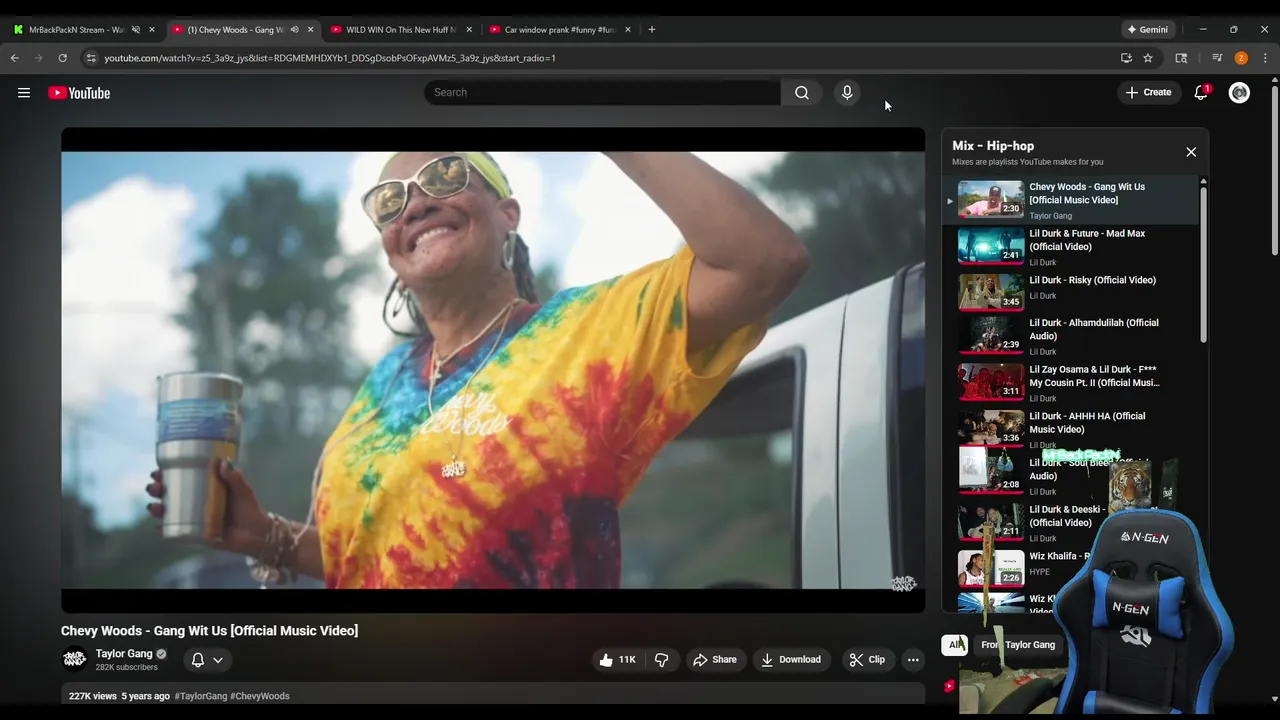
Task: Play Lil Durk - Risky (Official Video)
Action: [x=1071, y=293]
